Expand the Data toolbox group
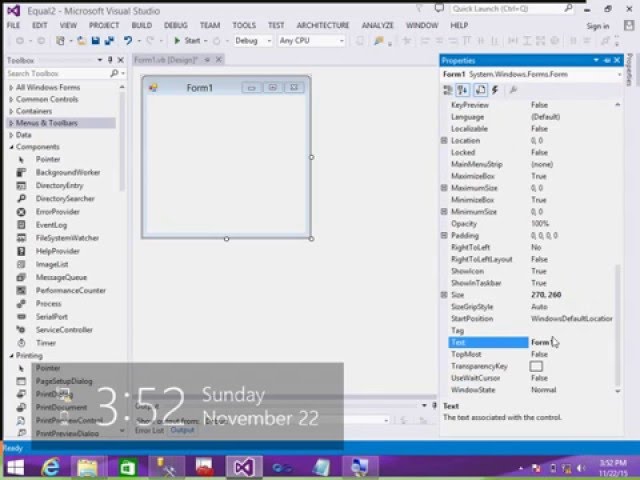 coord(11,135)
